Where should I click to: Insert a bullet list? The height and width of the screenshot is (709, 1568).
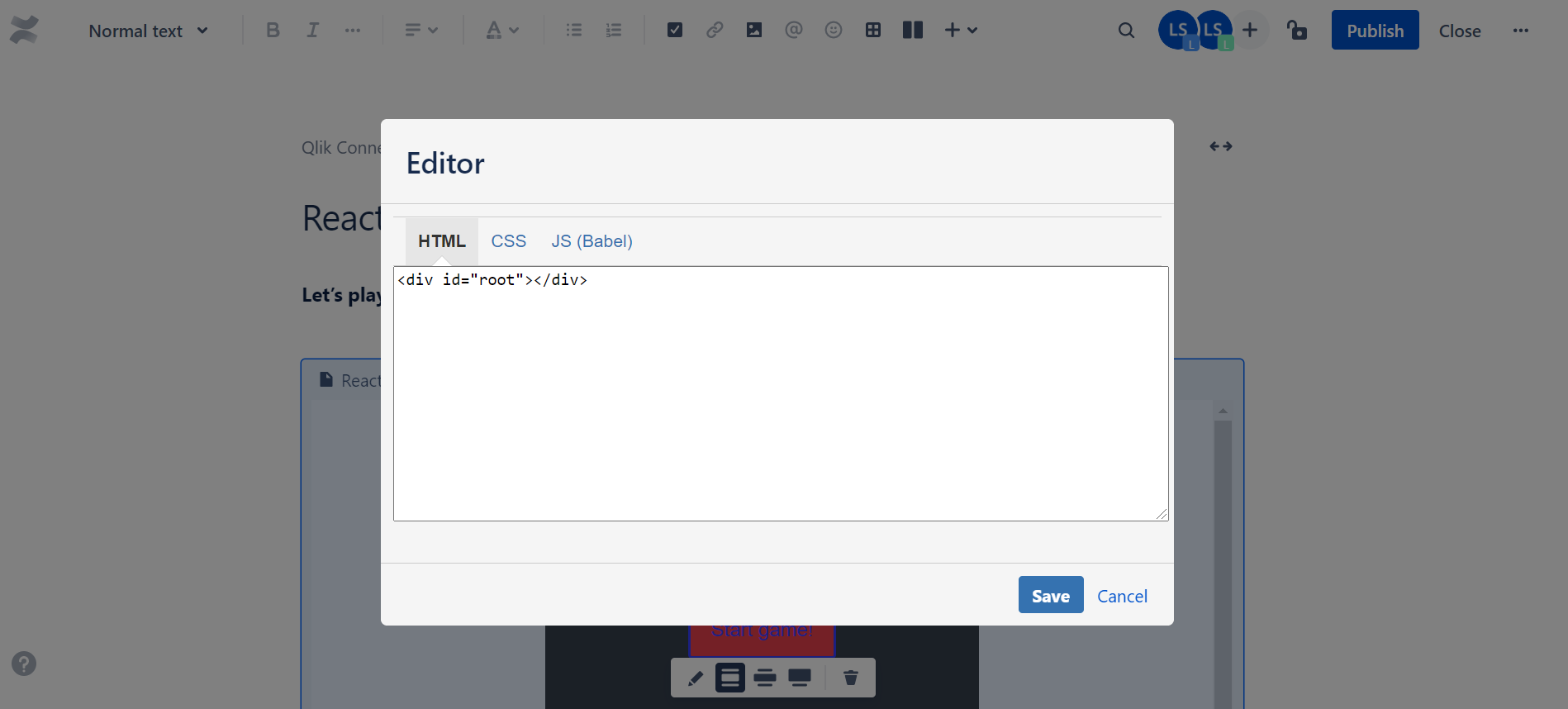point(574,31)
